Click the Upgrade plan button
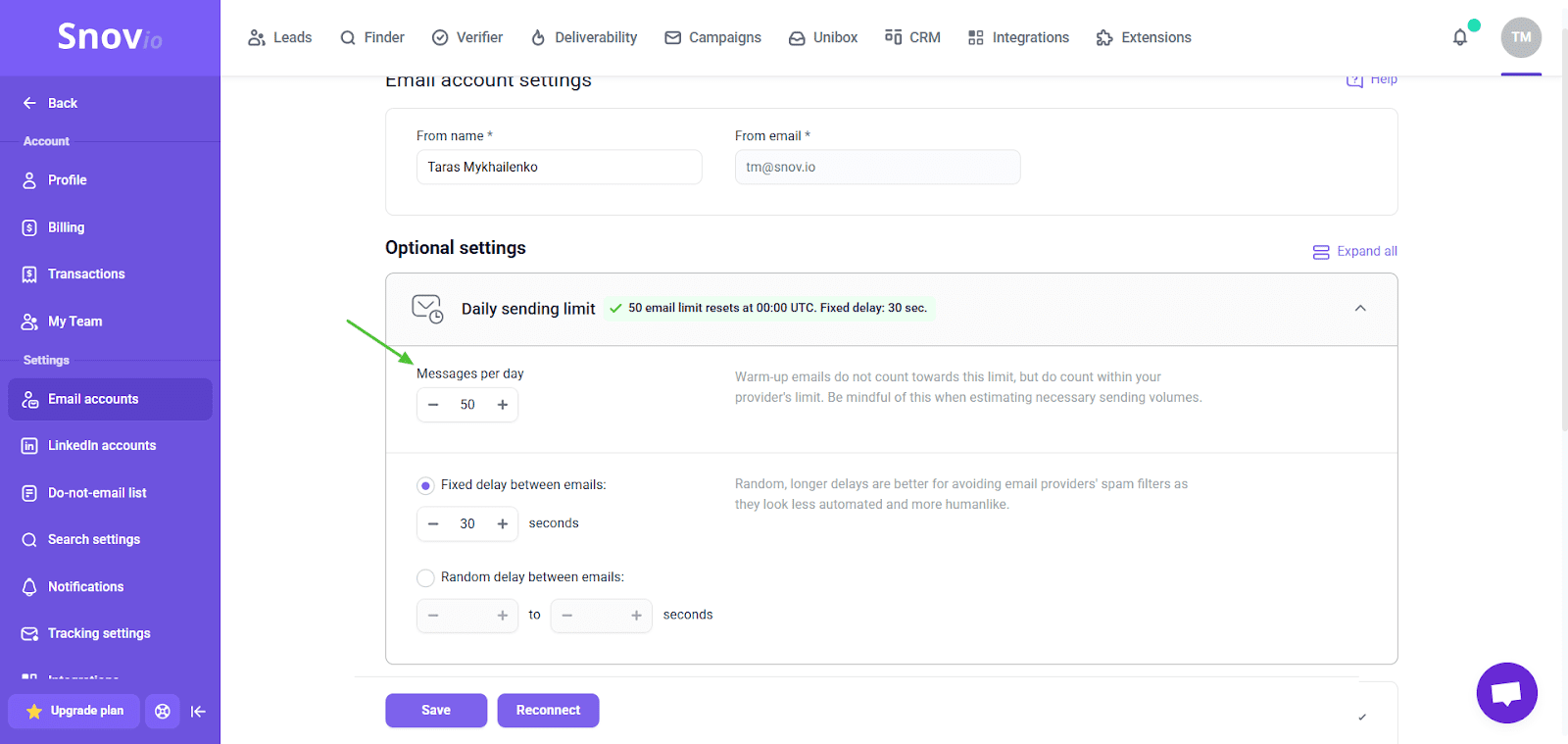 (x=75, y=712)
